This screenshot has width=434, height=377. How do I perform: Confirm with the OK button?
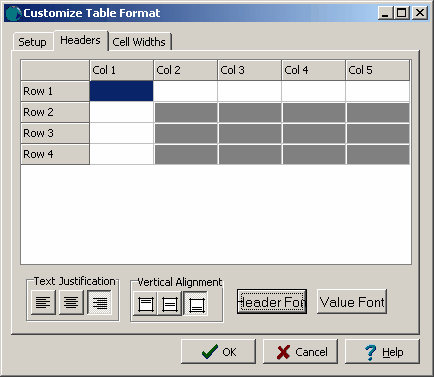pos(219,352)
